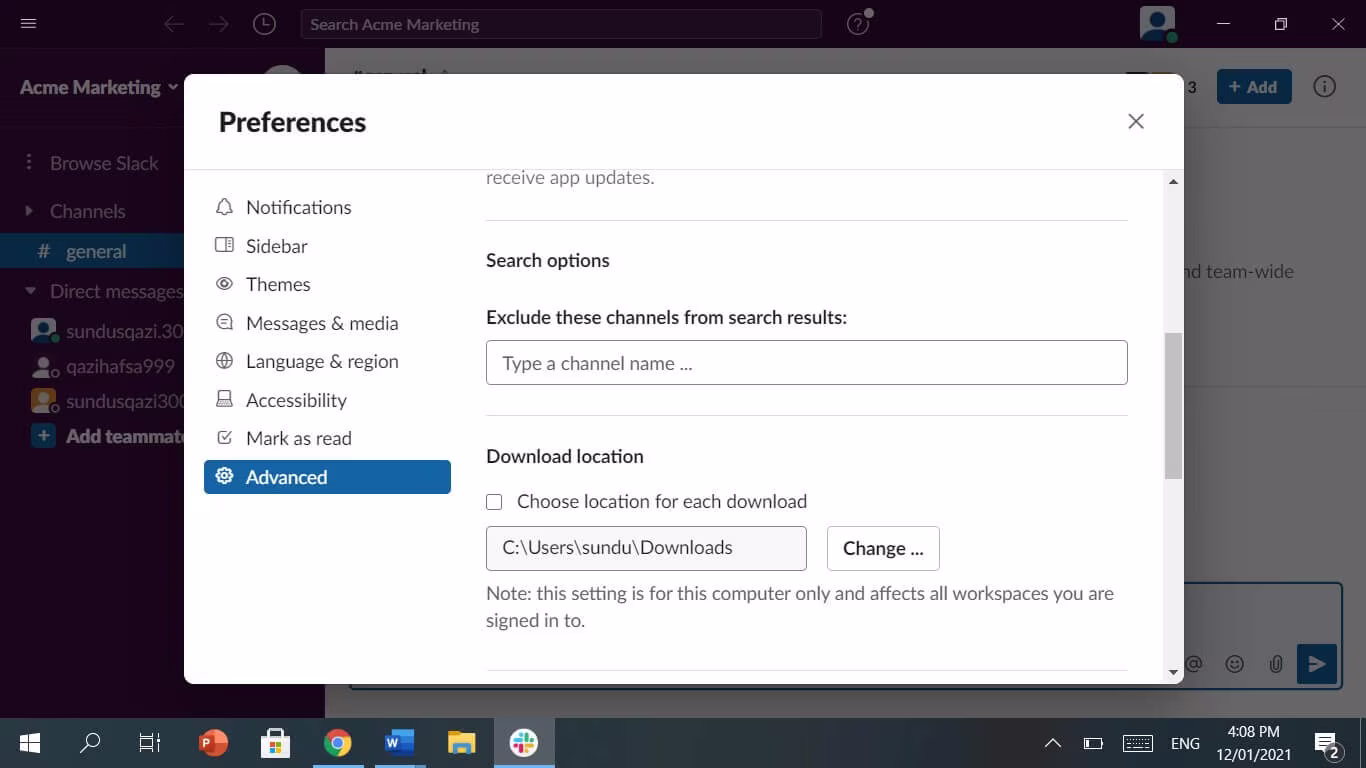Open the help question mark icon

tap(858, 24)
